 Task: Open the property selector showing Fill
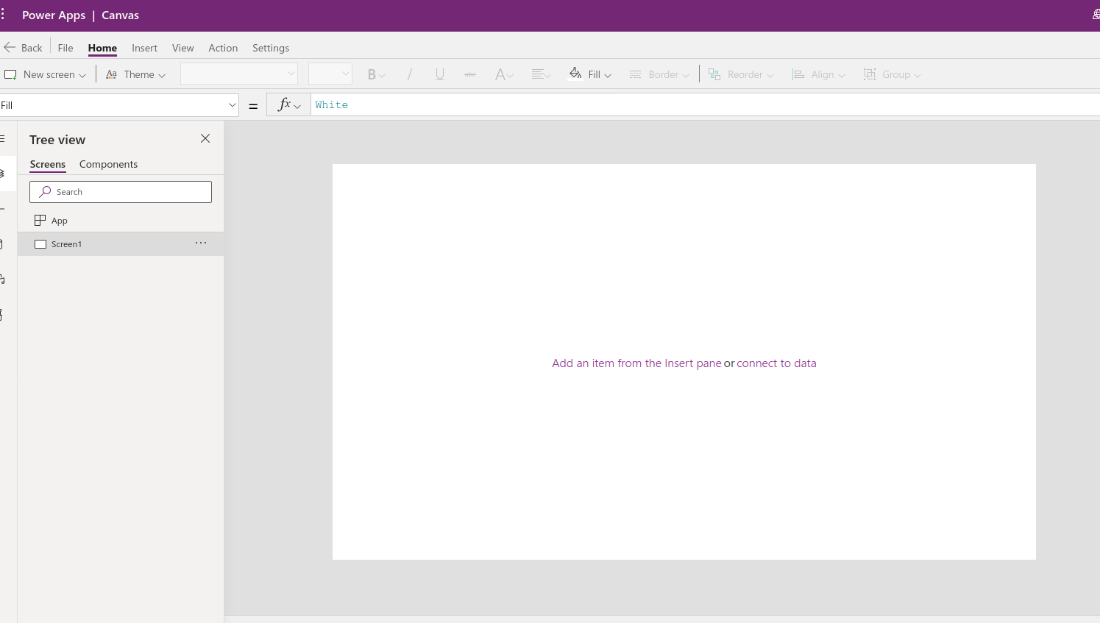pos(119,105)
